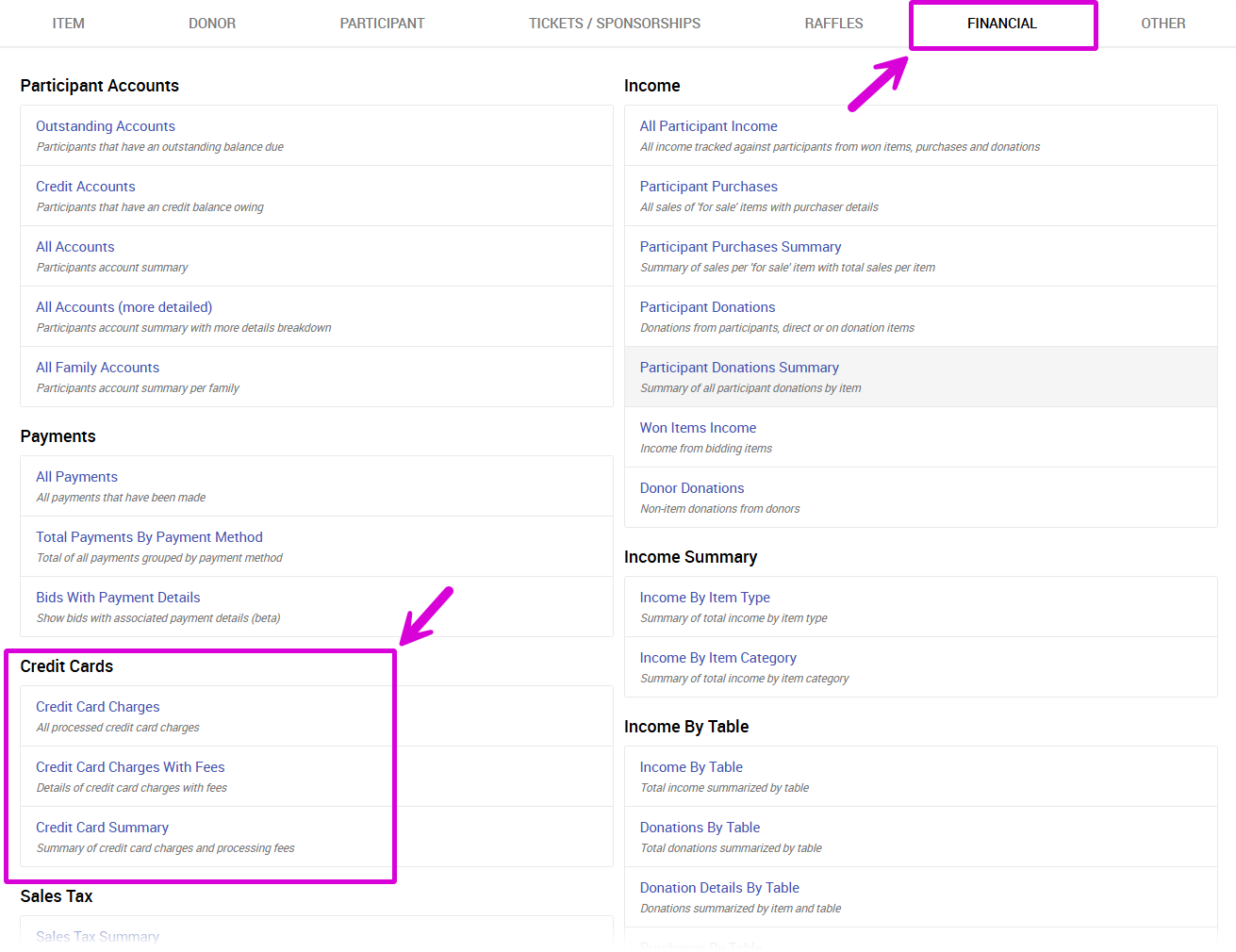
Task: View Income By Item Category report
Action: 717,658
